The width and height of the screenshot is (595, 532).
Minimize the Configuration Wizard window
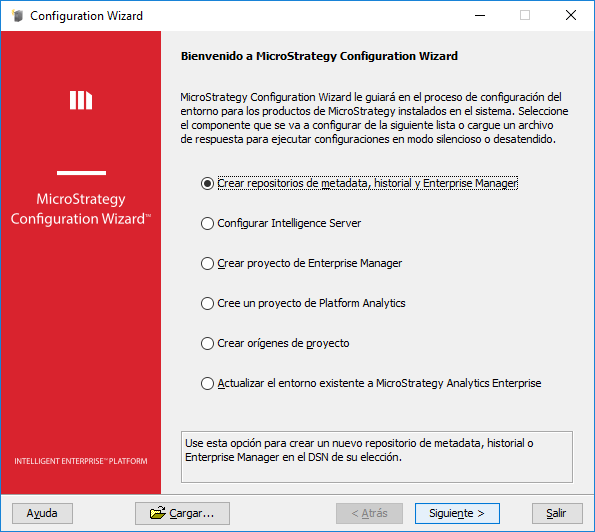(x=480, y=16)
